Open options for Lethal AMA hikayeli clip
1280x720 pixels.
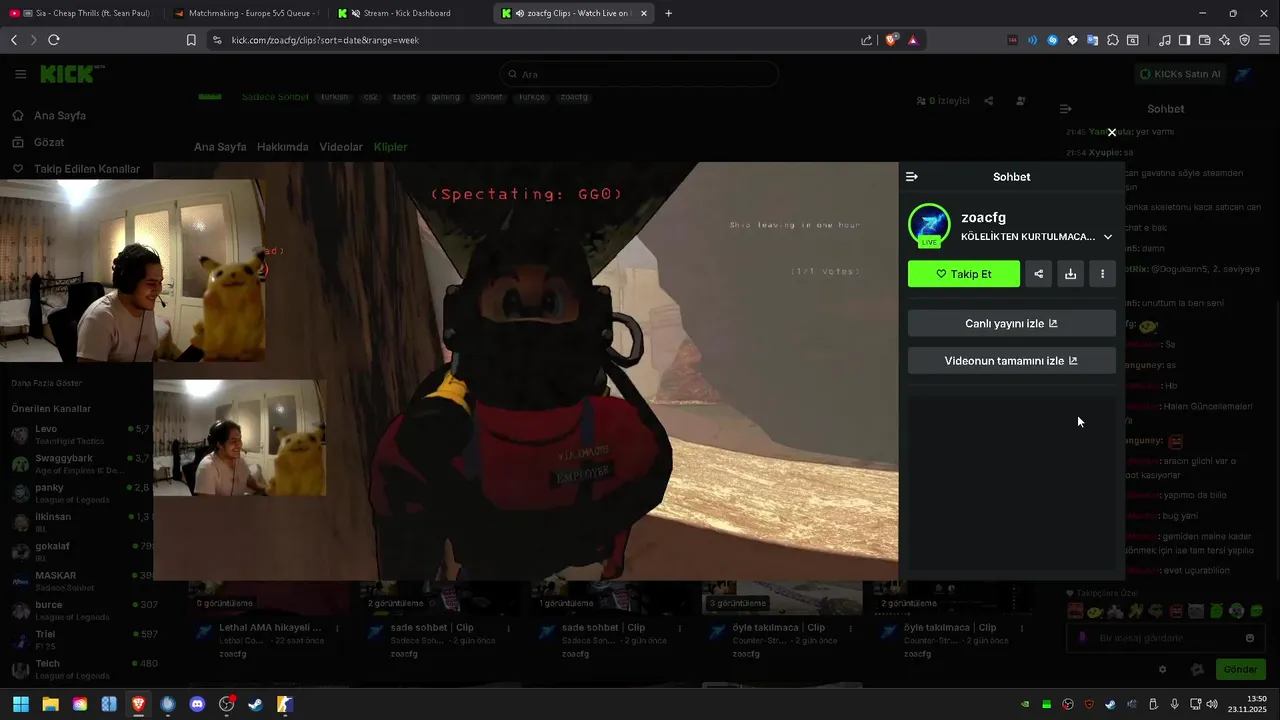[337, 628]
